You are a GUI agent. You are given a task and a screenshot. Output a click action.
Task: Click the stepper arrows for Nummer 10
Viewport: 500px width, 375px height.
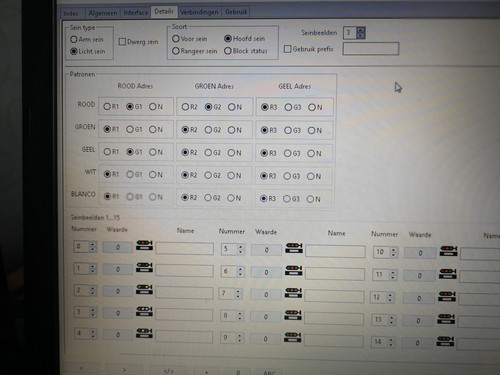[394, 252]
